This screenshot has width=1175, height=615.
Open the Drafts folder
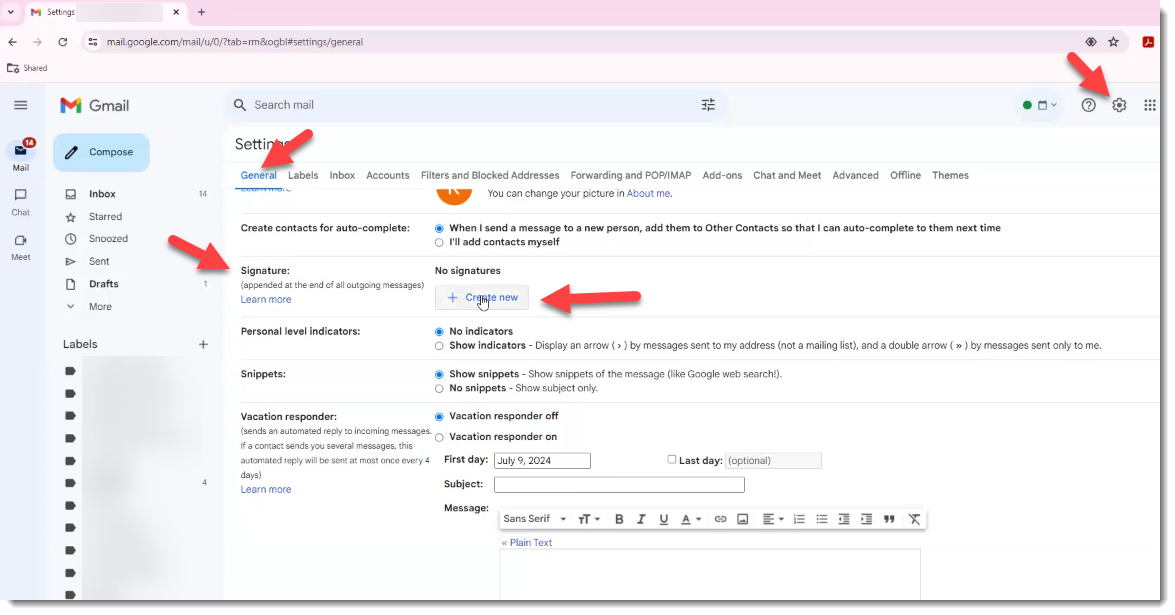(103, 284)
